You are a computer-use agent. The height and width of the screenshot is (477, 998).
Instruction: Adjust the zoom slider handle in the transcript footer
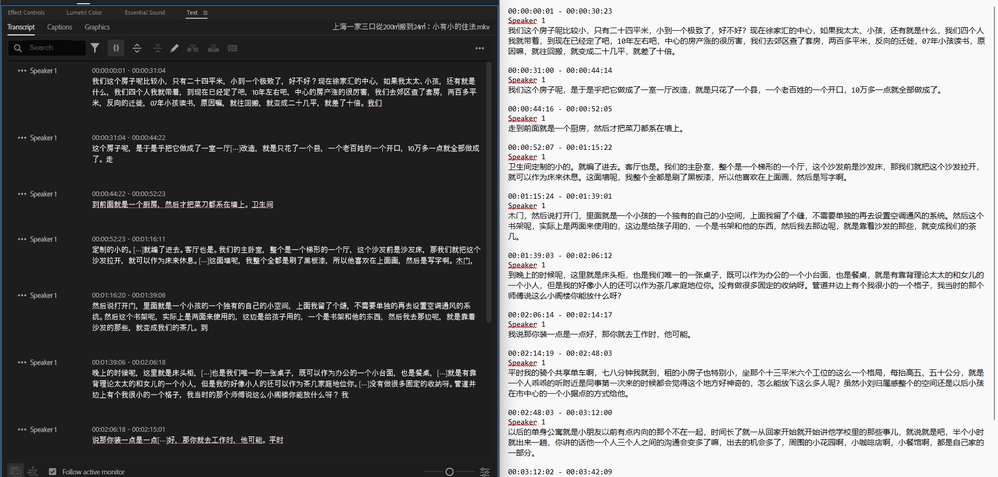(449, 472)
